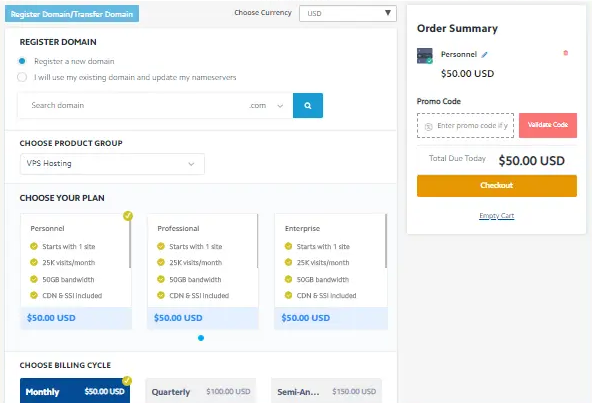Click the Order Summary heading
This screenshot has width=592, height=403.
(457, 28)
